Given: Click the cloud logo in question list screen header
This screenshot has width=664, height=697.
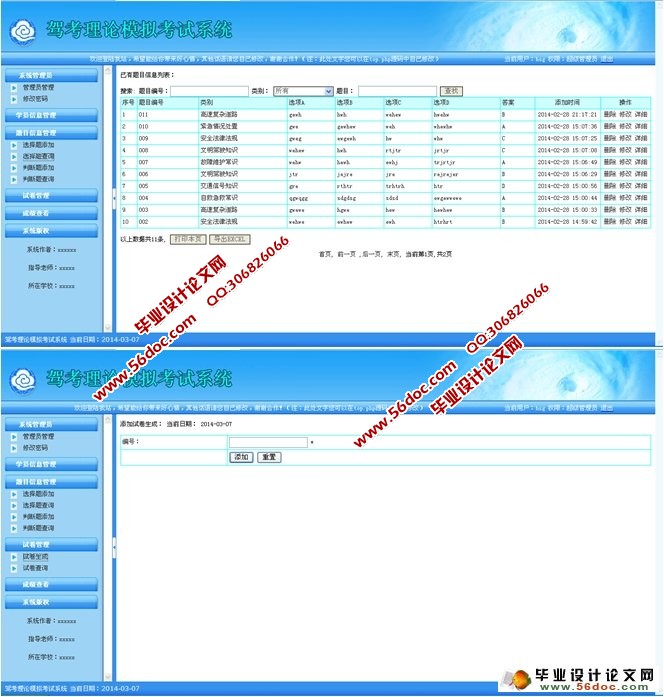Looking at the screenshot, I should (23, 32).
